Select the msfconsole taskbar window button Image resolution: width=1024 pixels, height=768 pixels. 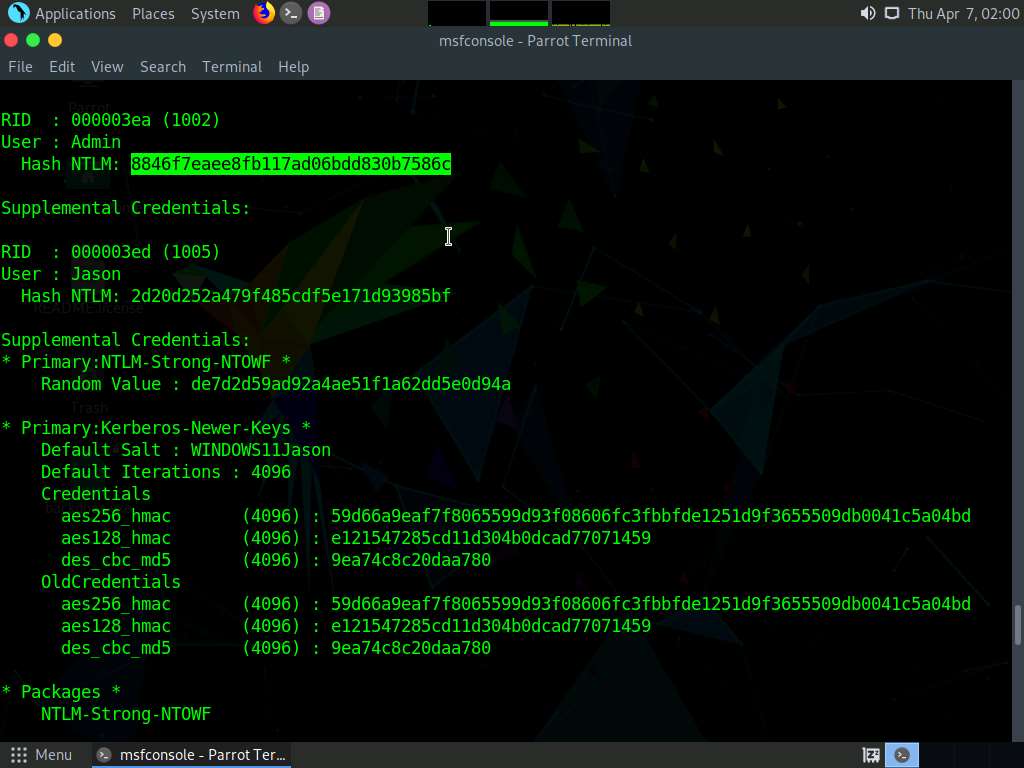pyautogui.click(x=192, y=755)
